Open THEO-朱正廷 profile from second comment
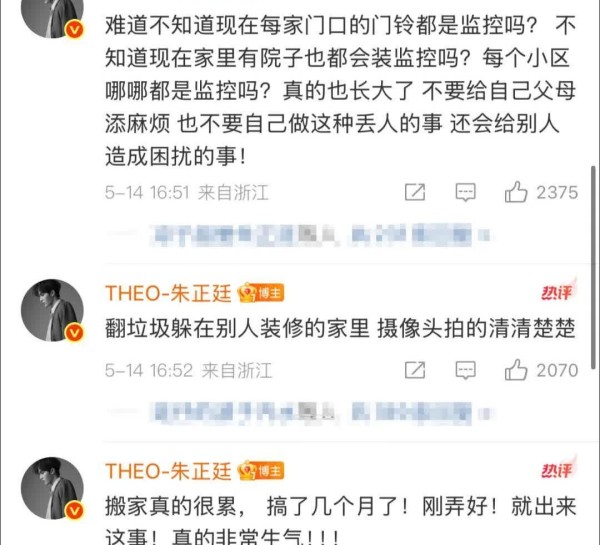Screen dimensions: 600x545 coord(168,294)
